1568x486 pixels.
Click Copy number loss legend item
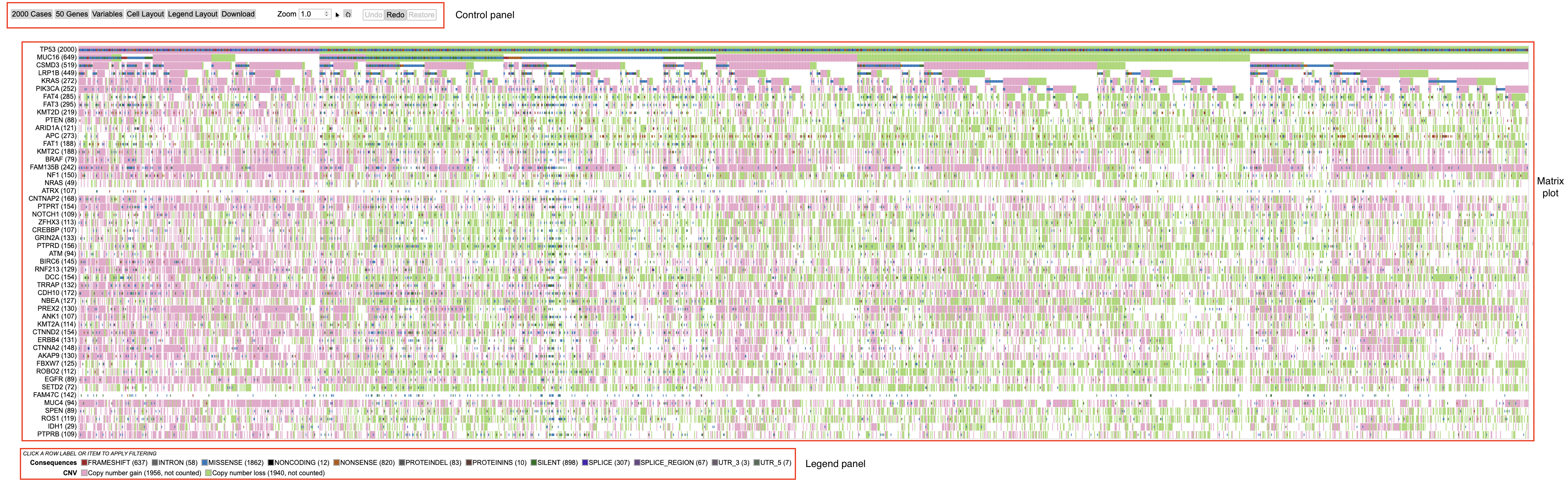pos(267,473)
